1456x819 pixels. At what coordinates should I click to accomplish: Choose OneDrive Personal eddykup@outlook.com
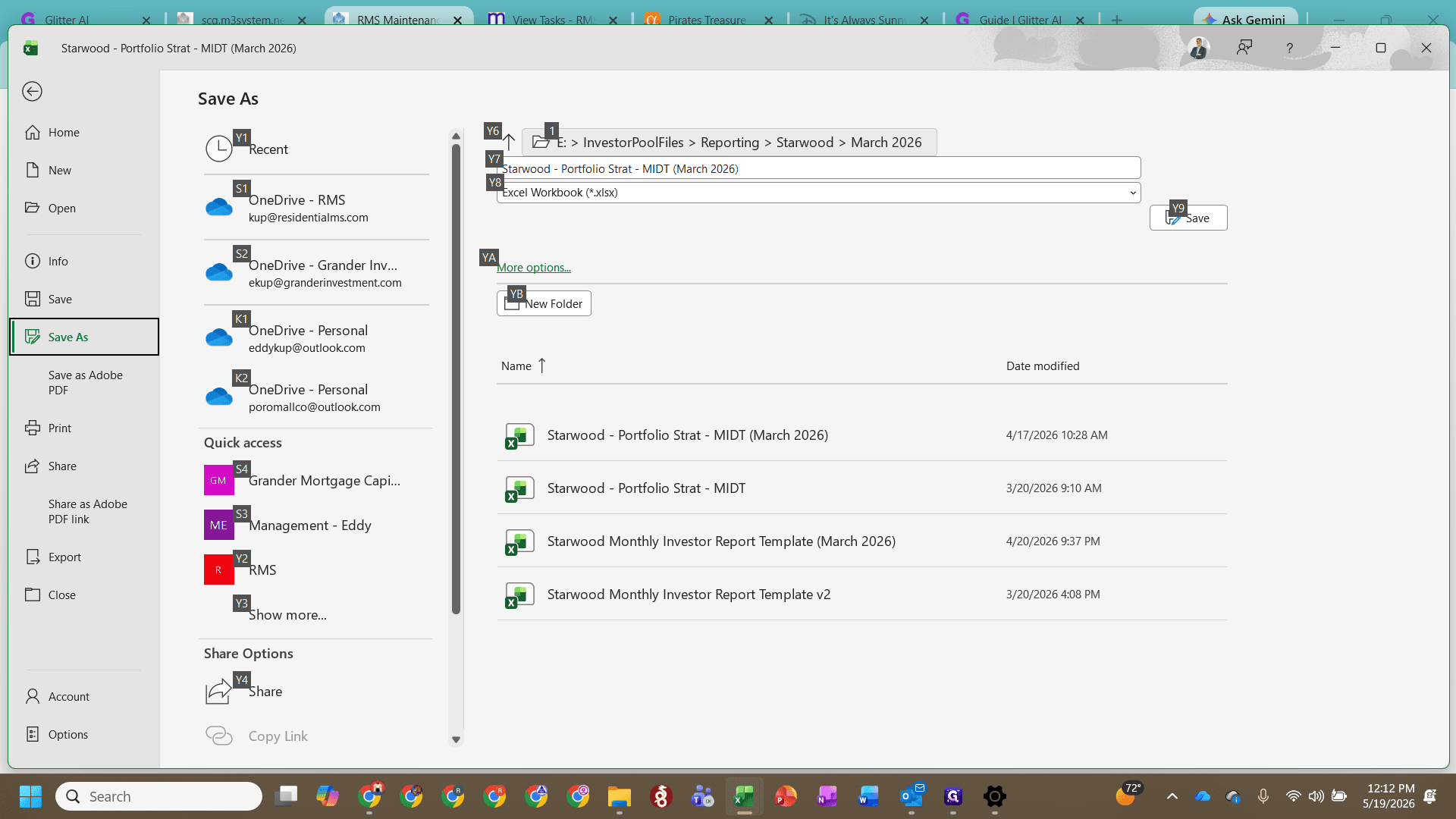coord(316,338)
